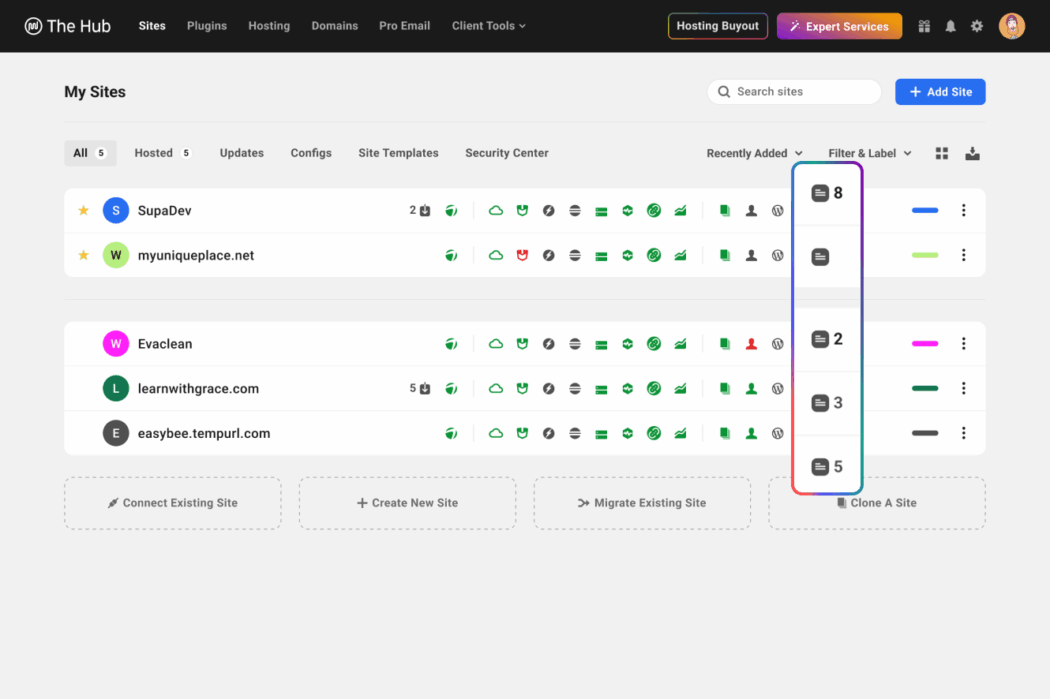Click the red Defender shield icon for myuniqueplace.net
This screenshot has width=1050, height=699.
521,255
